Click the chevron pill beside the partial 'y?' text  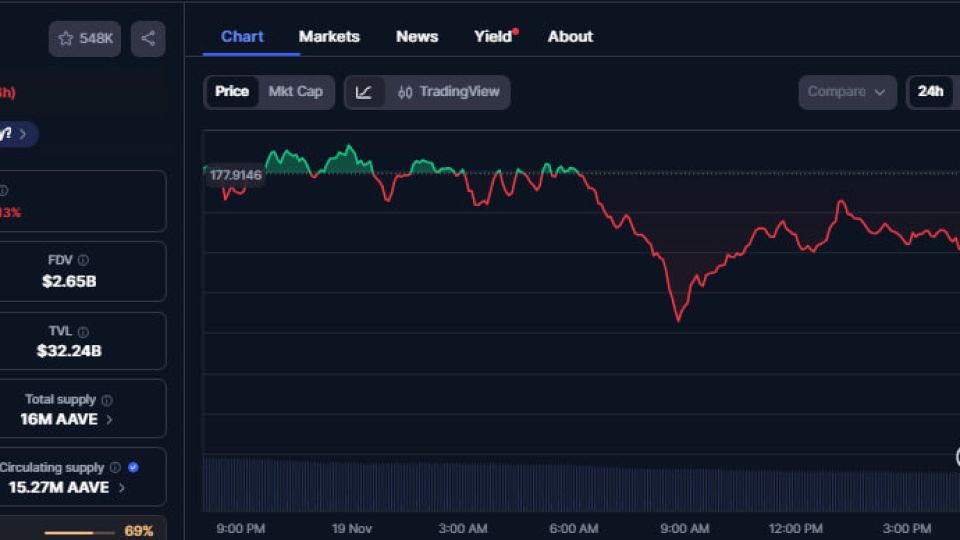pyautogui.click(x=18, y=134)
